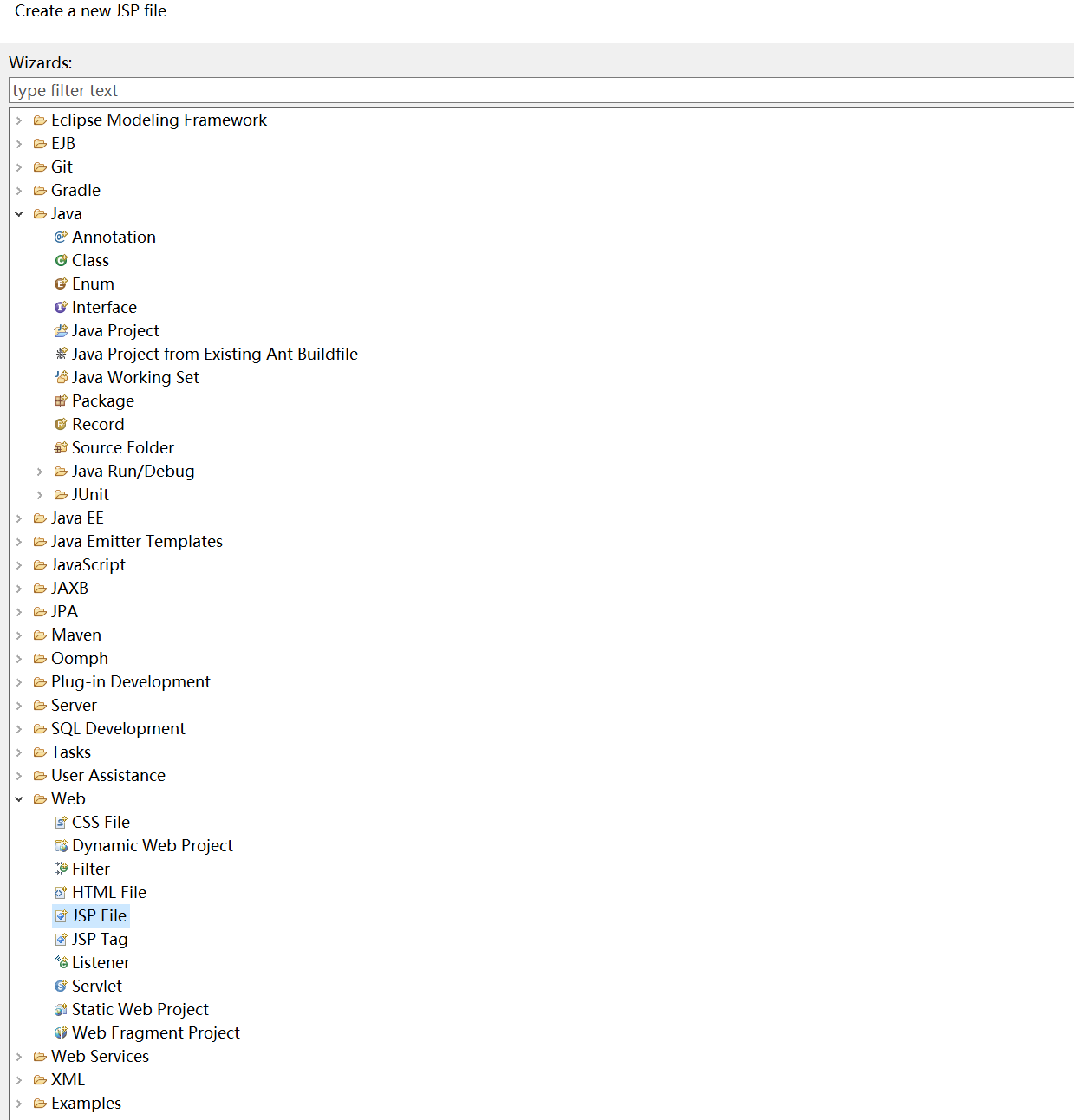Viewport: 1074px width, 1120px height.
Task: Expand the EJB category
Action: click(x=19, y=144)
